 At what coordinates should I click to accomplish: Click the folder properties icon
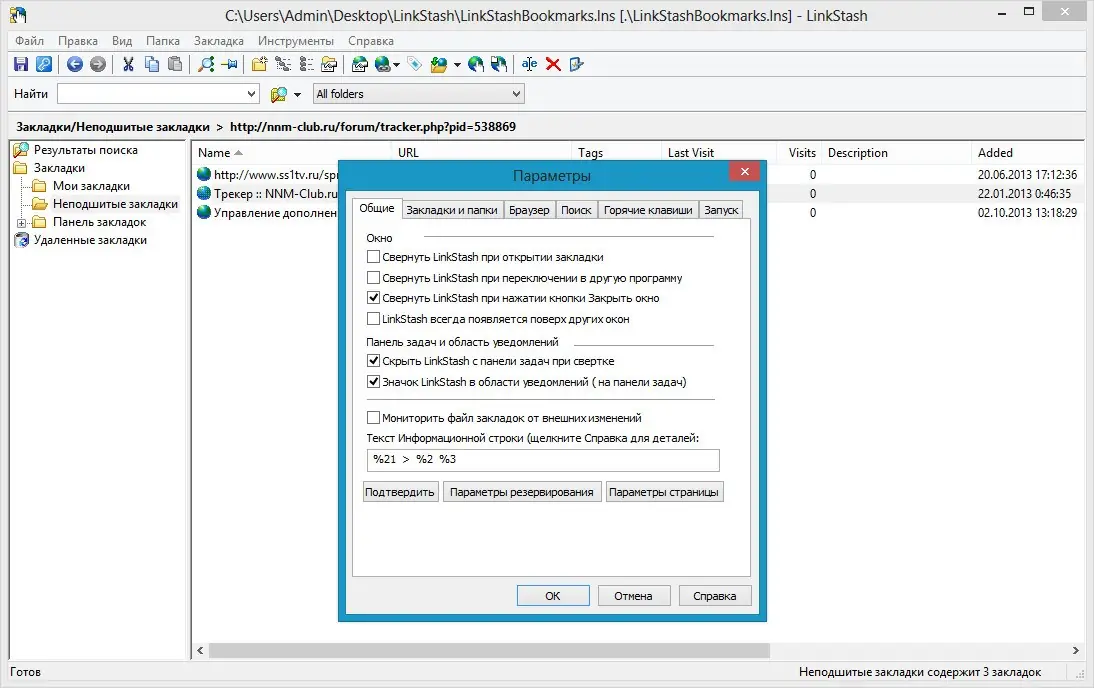point(329,64)
